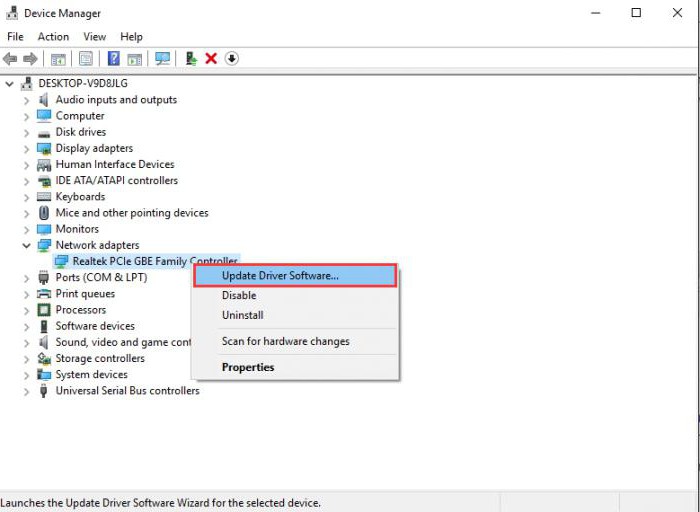The image size is (700, 512).
Task: Click the Scan for hardware changes monitor icon
Action: click(x=162, y=59)
